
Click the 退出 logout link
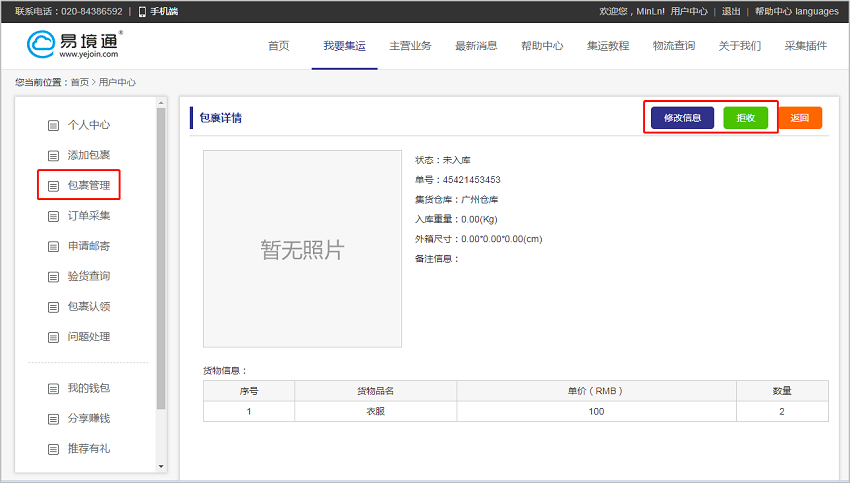coord(731,12)
